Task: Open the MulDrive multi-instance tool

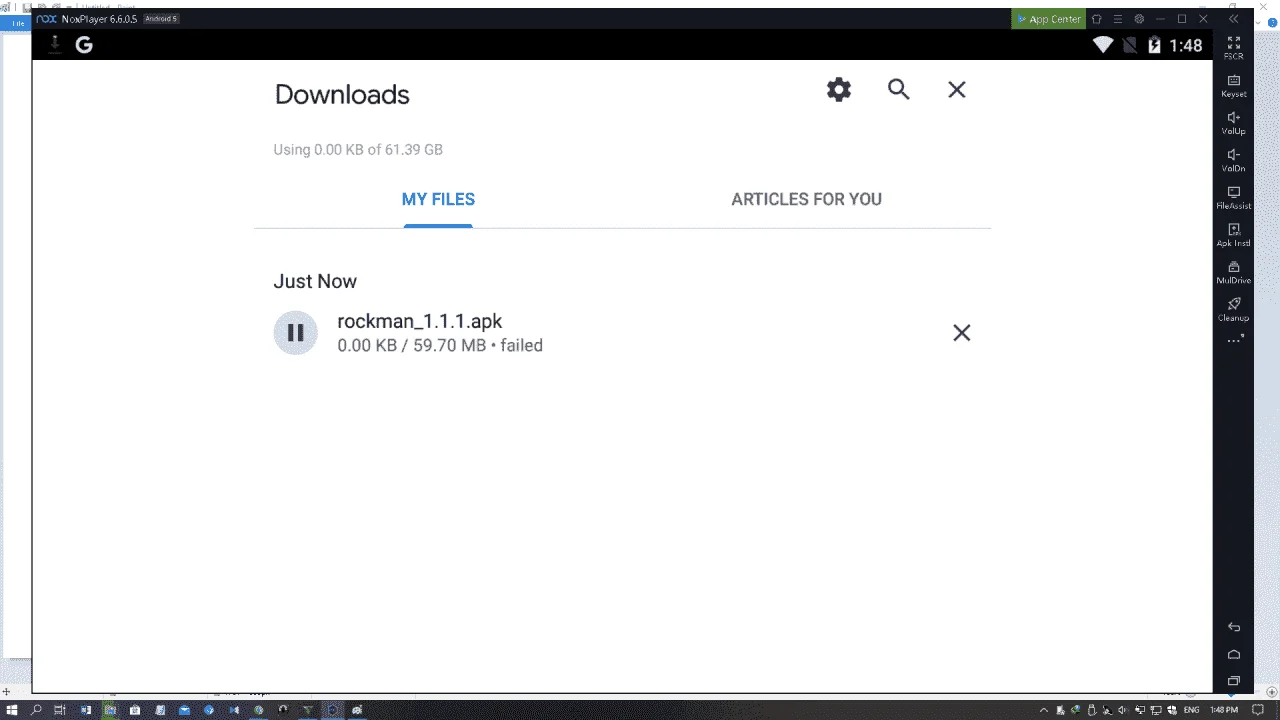Action: (1233, 272)
